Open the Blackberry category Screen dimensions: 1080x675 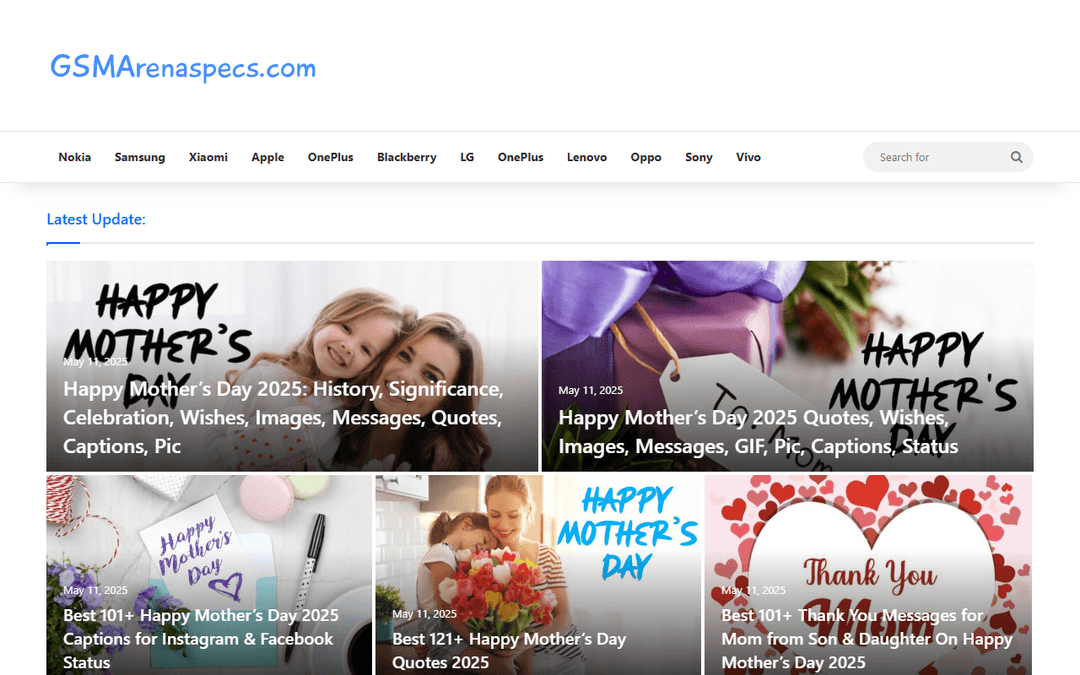(x=406, y=157)
